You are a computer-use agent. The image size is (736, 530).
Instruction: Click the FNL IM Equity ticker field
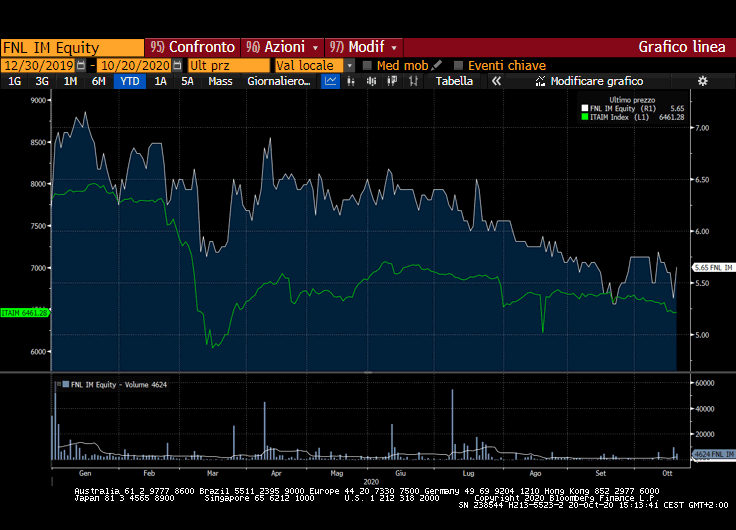point(72,47)
